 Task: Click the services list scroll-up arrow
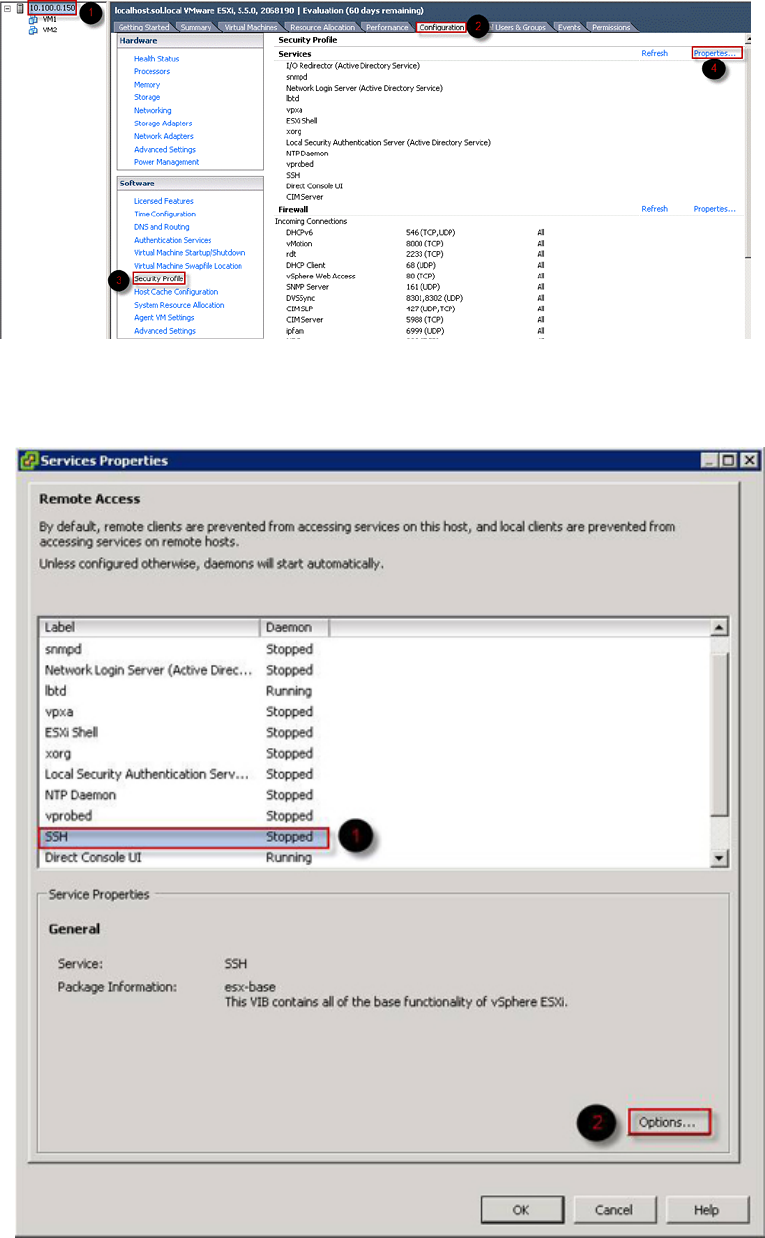pyautogui.click(x=719, y=627)
